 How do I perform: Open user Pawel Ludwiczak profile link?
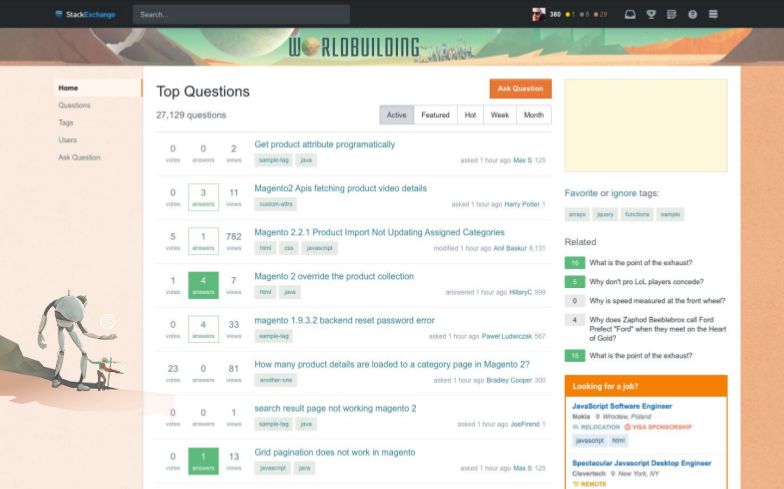tap(507, 336)
